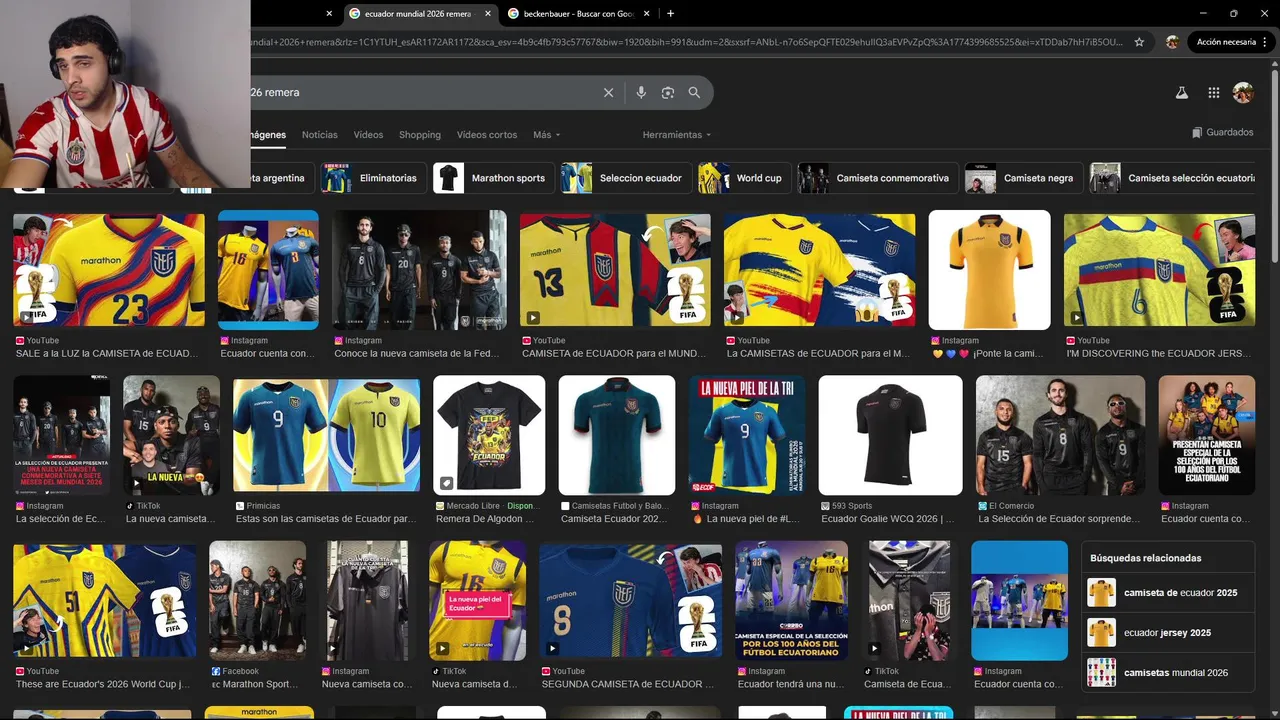Open a new browser tab
This screenshot has height=720, width=1280.
tap(670, 13)
